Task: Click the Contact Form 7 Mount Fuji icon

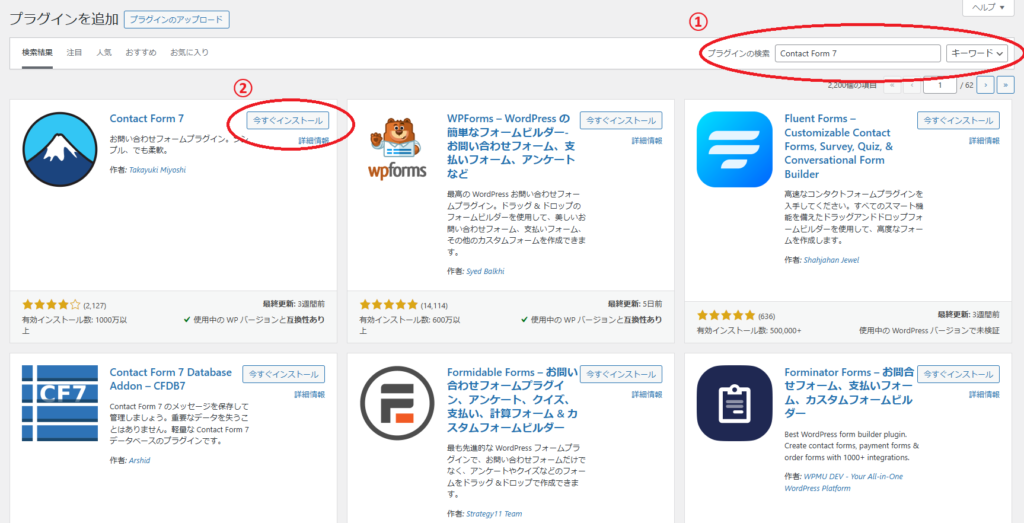Action: coord(59,150)
